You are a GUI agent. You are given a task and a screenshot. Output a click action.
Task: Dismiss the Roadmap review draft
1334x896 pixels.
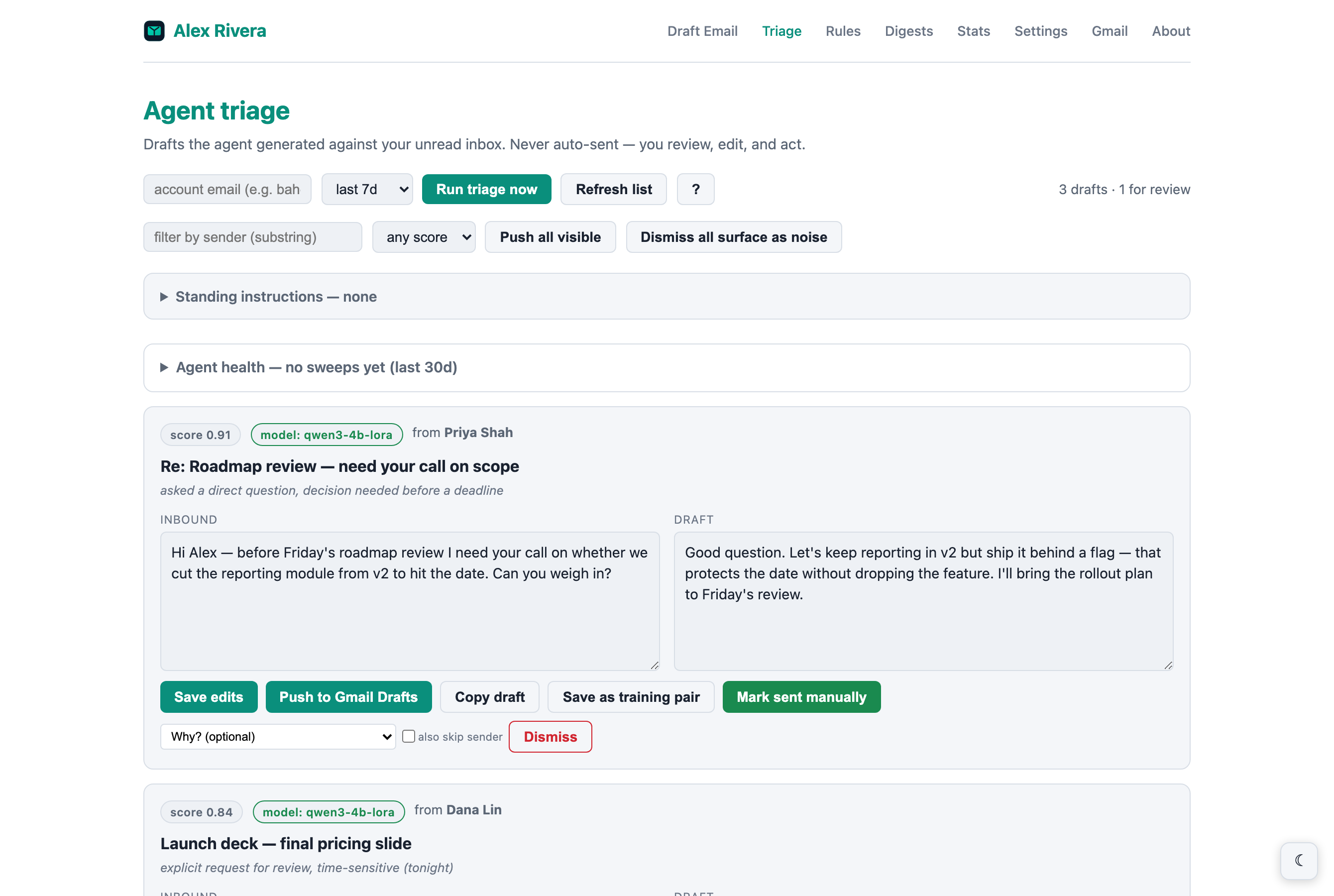550,737
